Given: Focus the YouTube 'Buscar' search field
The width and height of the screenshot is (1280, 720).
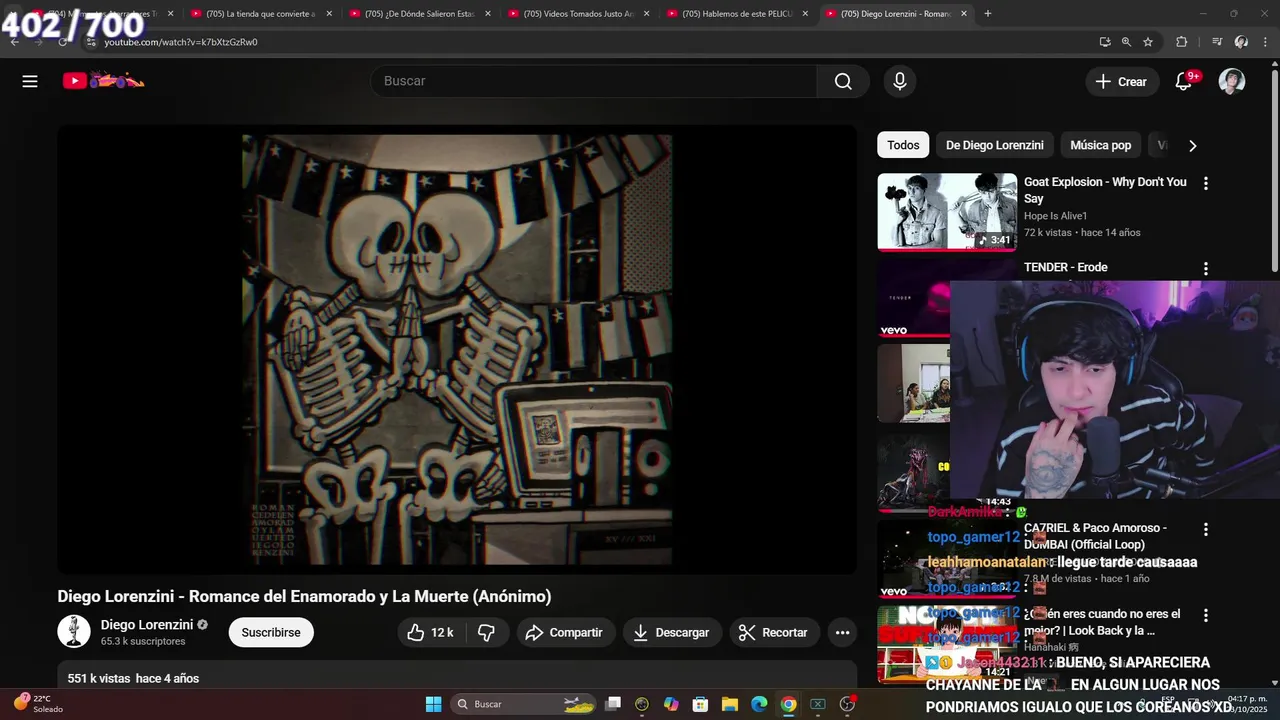Looking at the screenshot, I should click(x=594, y=81).
